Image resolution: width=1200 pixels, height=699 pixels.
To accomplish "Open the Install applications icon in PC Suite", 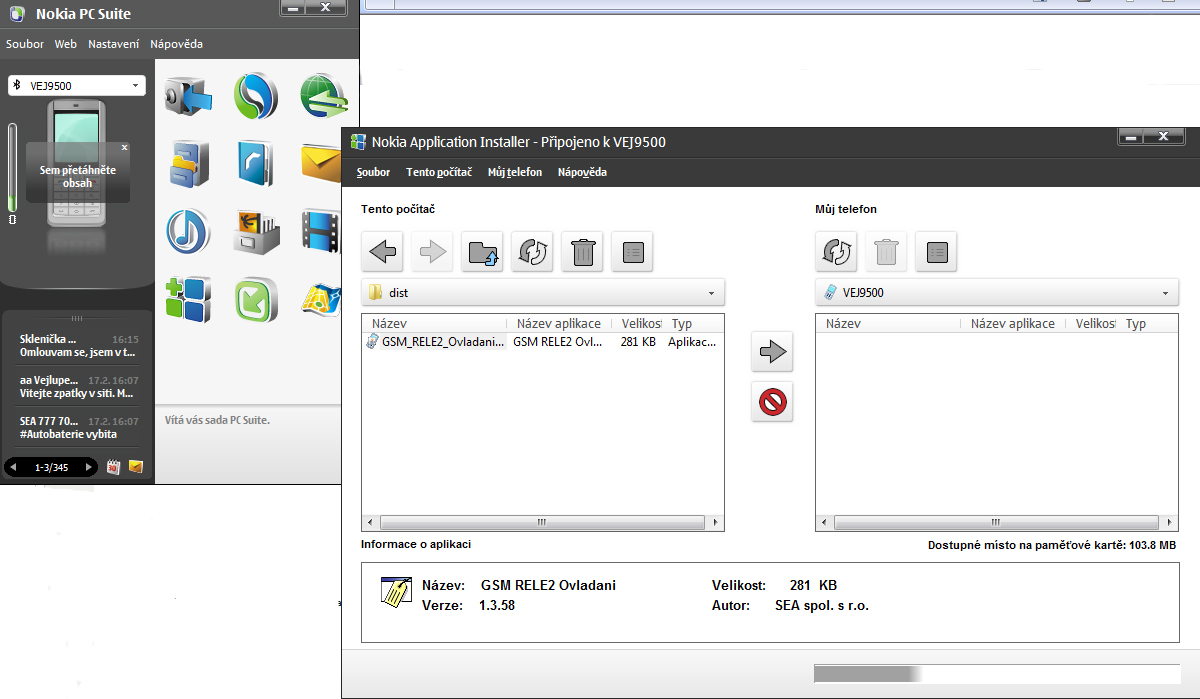I will [189, 299].
